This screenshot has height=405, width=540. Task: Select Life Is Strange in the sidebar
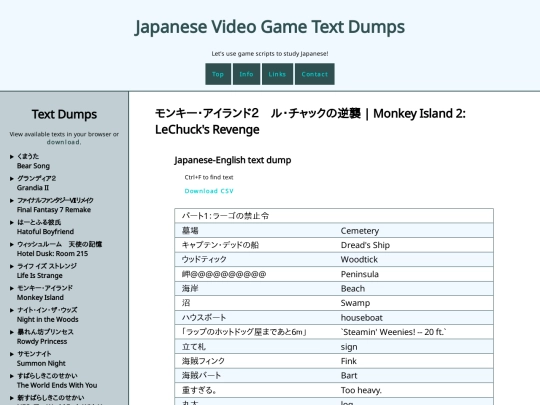[47, 271]
